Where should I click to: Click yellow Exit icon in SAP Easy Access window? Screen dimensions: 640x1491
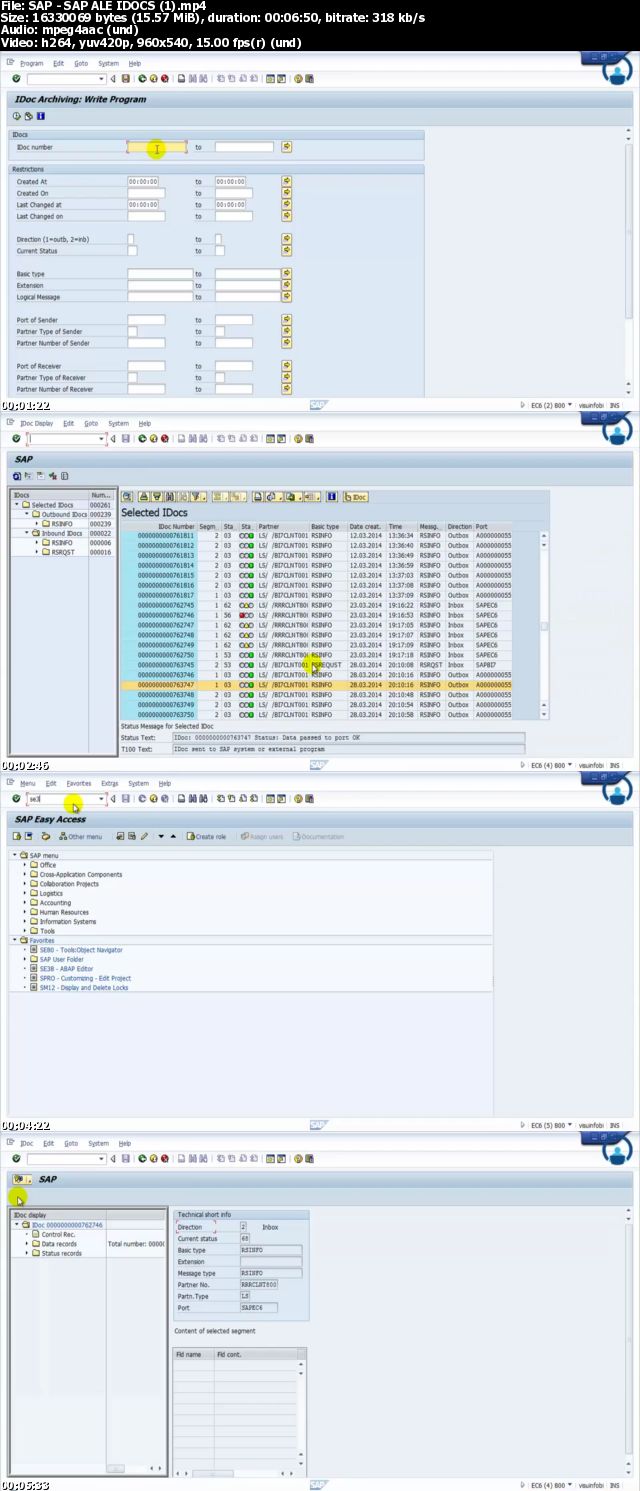tap(153, 799)
